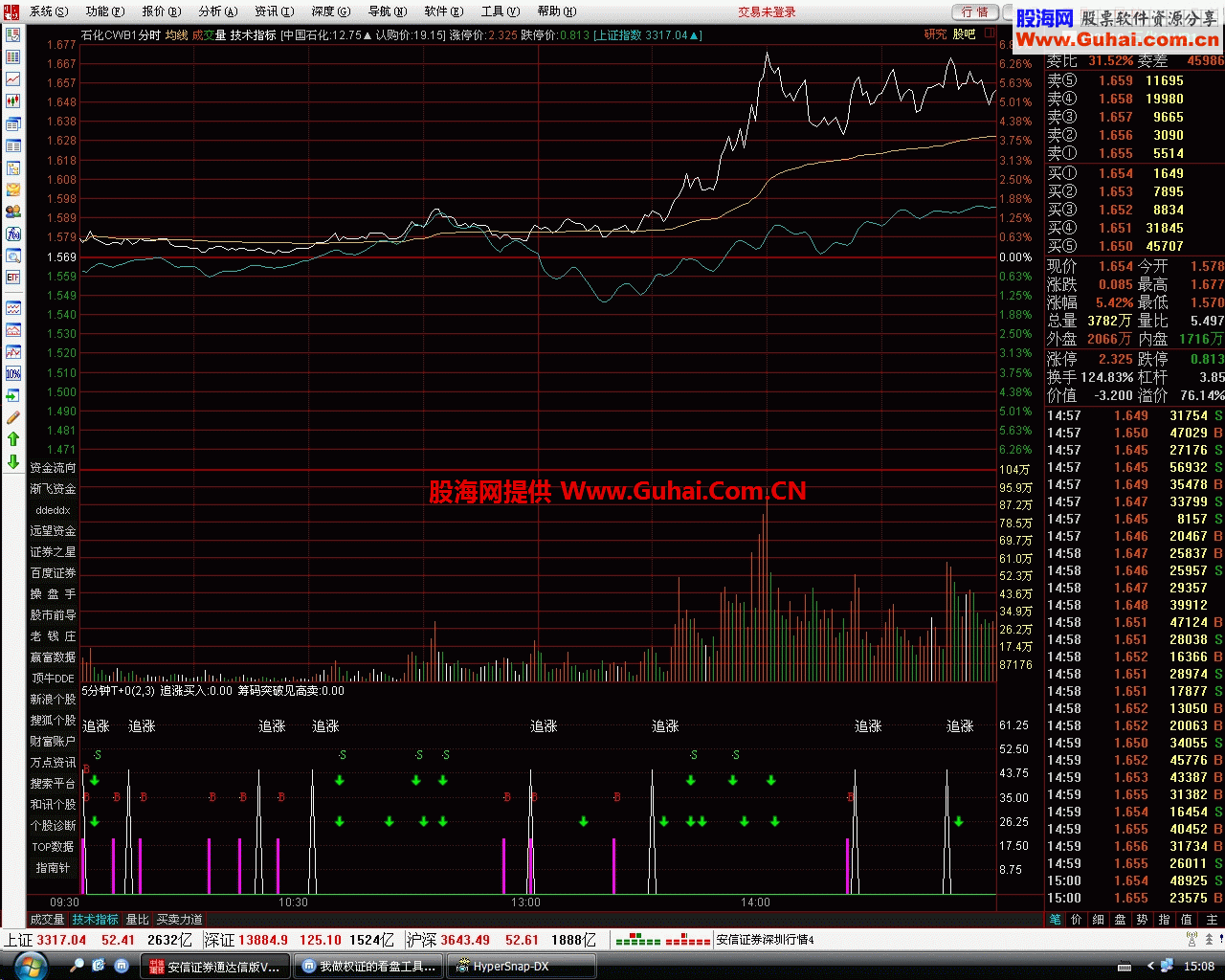The height and width of the screenshot is (980, 1225).
Task: Select the pencil drawing tool icon
Action: 13,417
